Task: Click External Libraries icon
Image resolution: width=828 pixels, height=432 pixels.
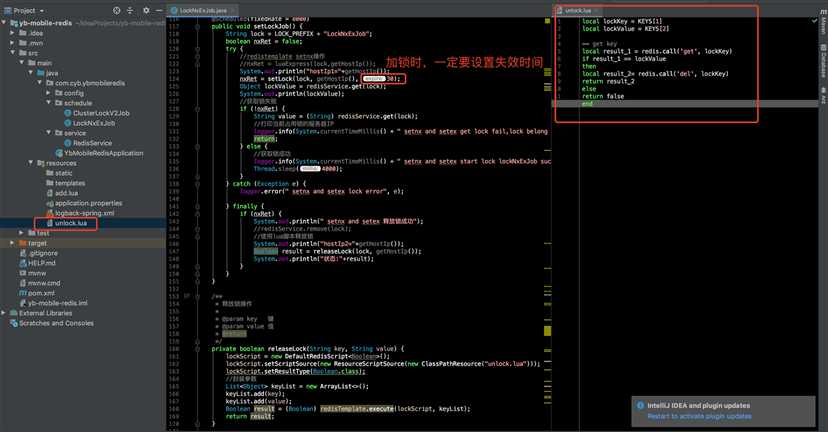Action: point(14,313)
